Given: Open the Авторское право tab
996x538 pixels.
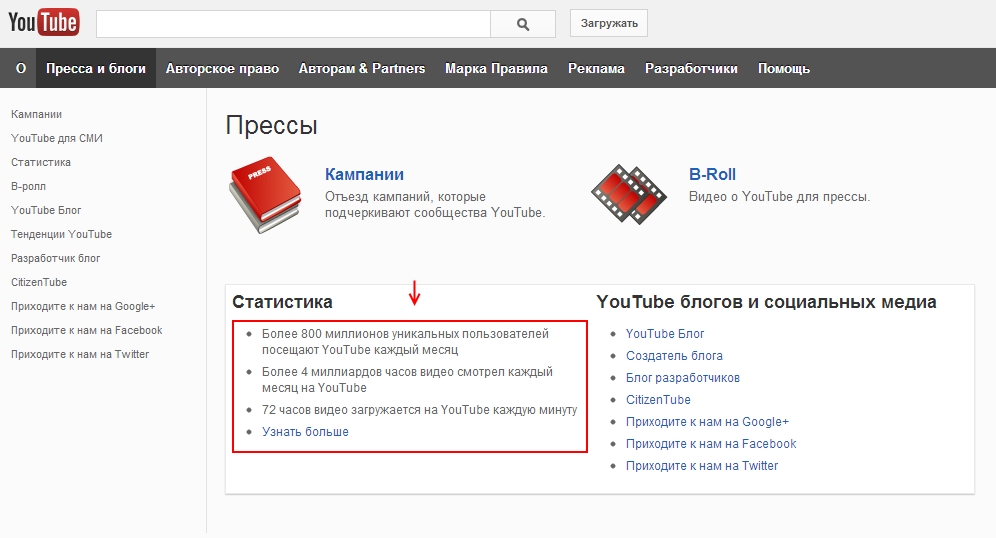Looking at the screenshot, I should click(222, 68).
